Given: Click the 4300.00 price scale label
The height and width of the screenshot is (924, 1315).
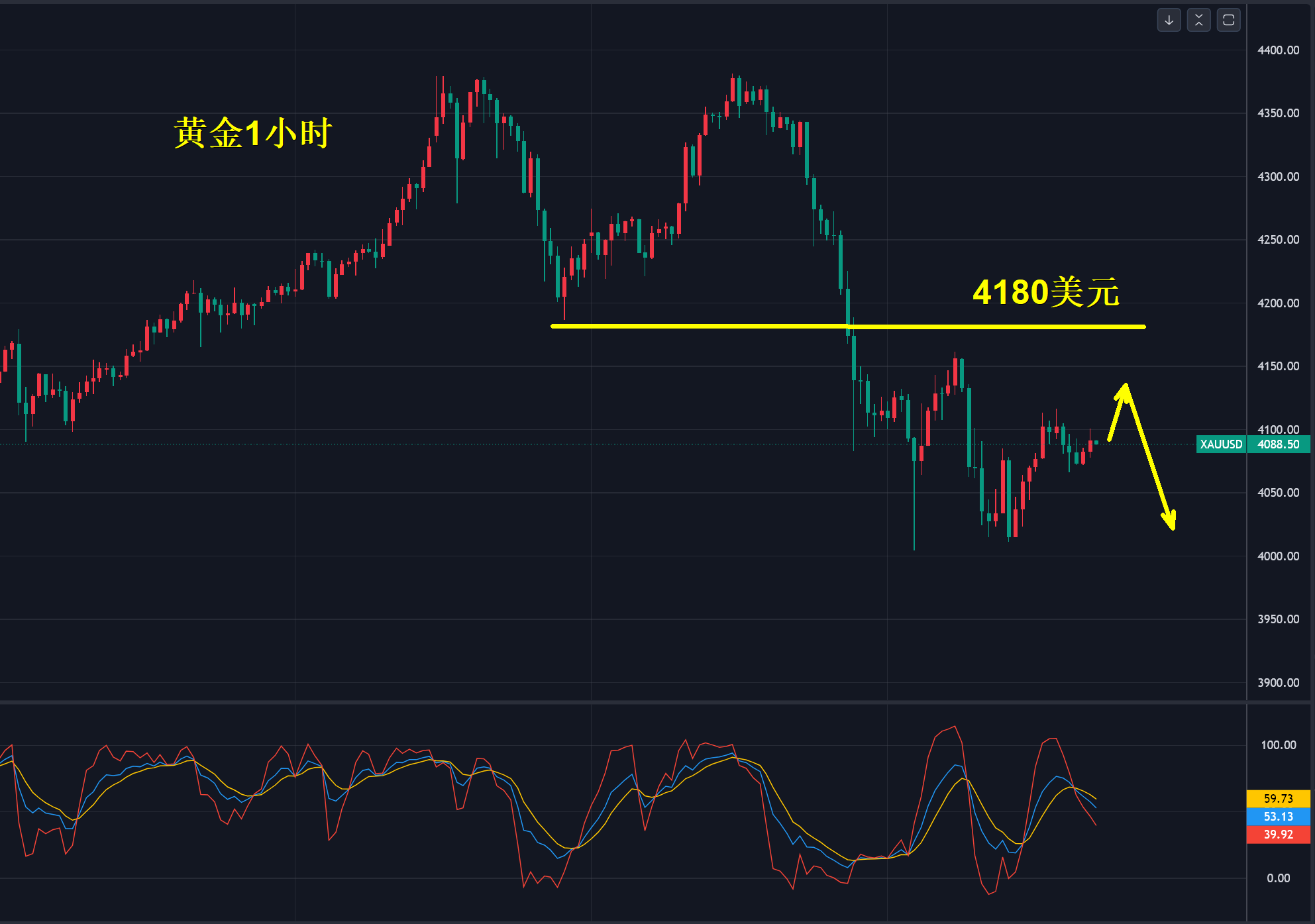Looking at the screenshot, I should (x=1278, y=177).
